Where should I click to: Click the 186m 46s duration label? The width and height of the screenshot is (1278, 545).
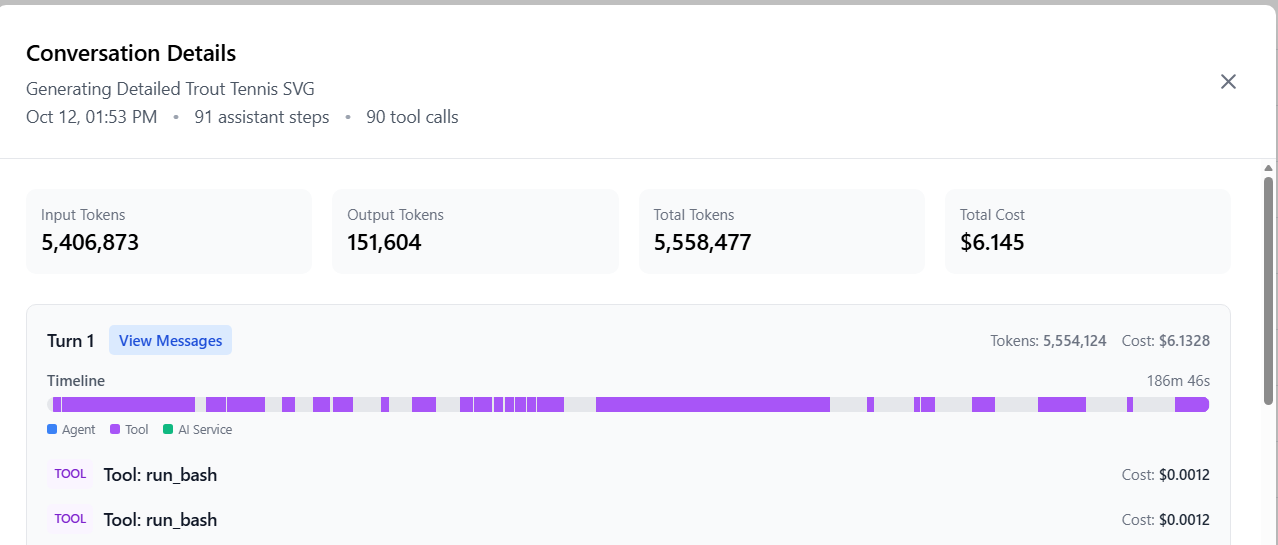pyautogui.click(x=1178, y=381)
